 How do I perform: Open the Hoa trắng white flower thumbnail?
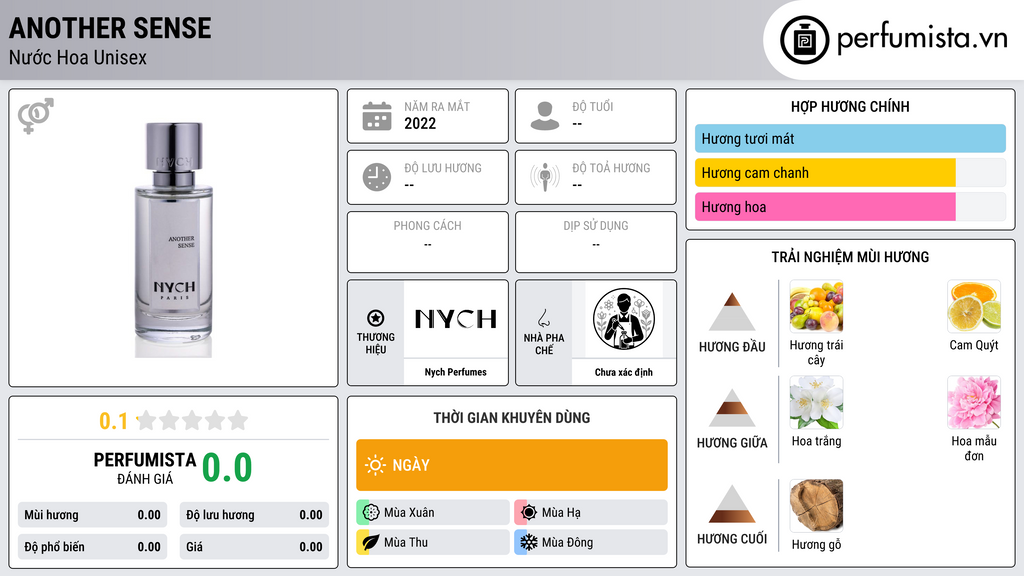816,403
